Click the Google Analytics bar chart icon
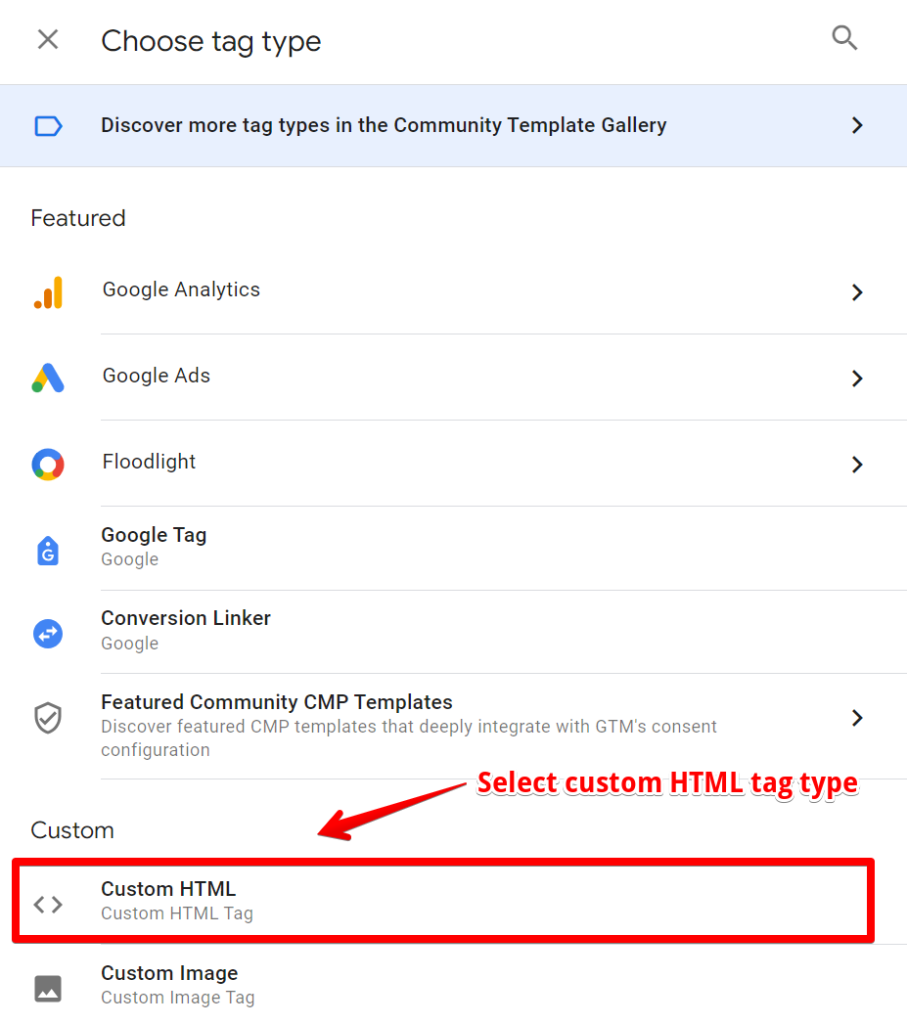907x1024 pixels. pos(48,292)
